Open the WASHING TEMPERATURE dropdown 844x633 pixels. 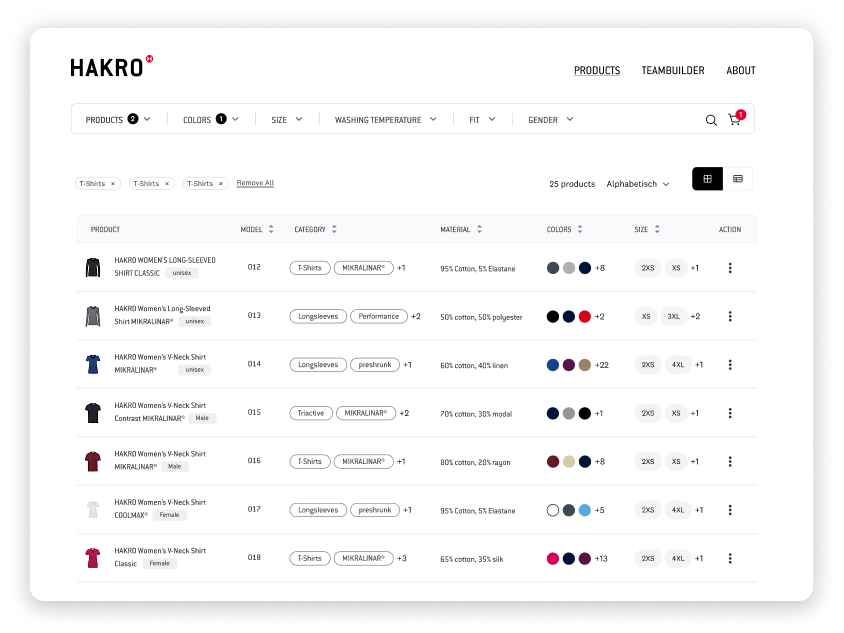(383, 119)
